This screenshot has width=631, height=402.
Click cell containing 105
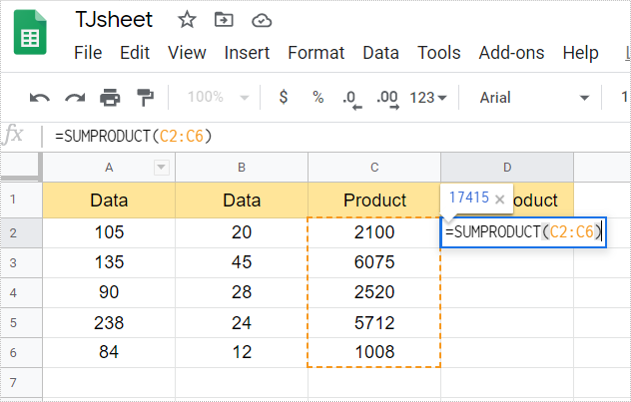[109, 233]
